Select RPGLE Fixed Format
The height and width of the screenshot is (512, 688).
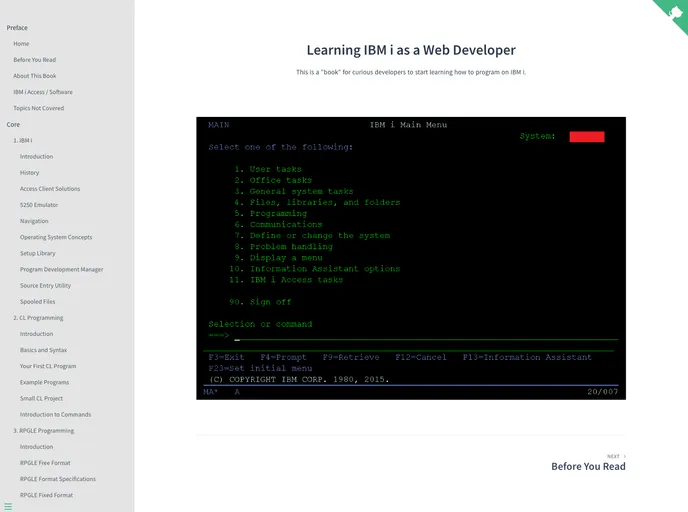click(47, 495)
